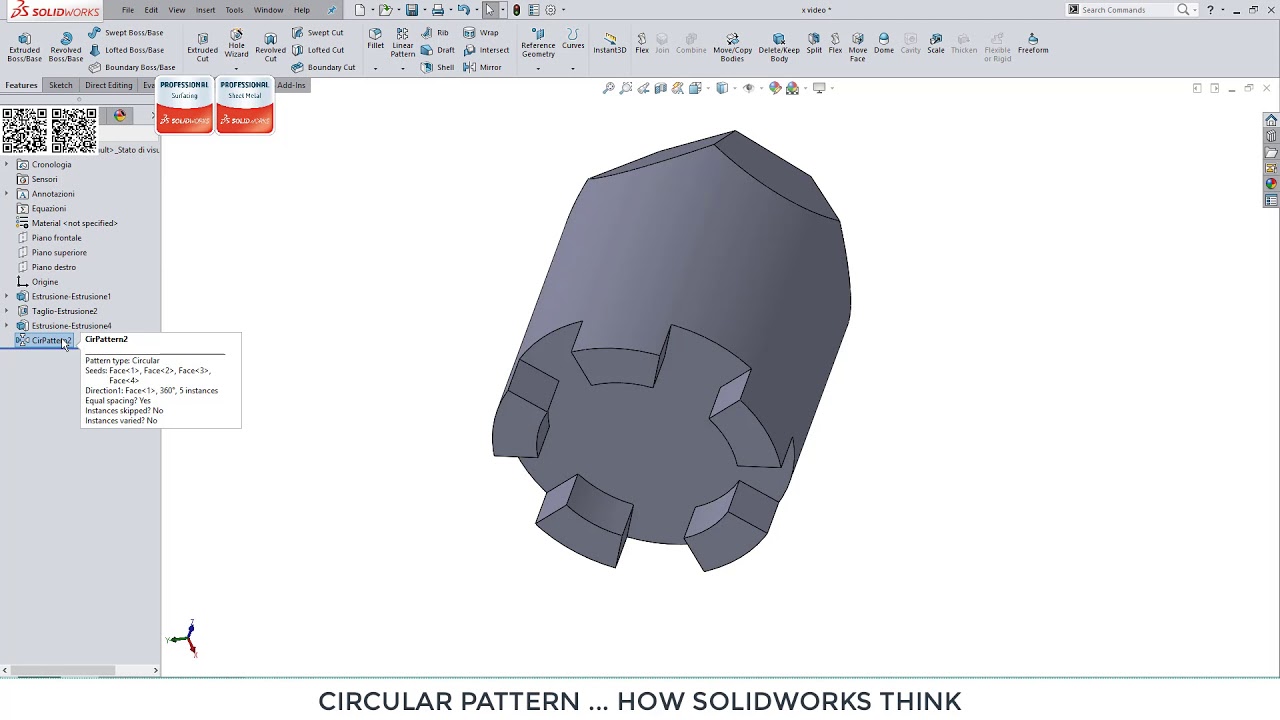This screenshot has width=1280, height=720.
Task: Open the Tools menu
Action: point(234,10)
